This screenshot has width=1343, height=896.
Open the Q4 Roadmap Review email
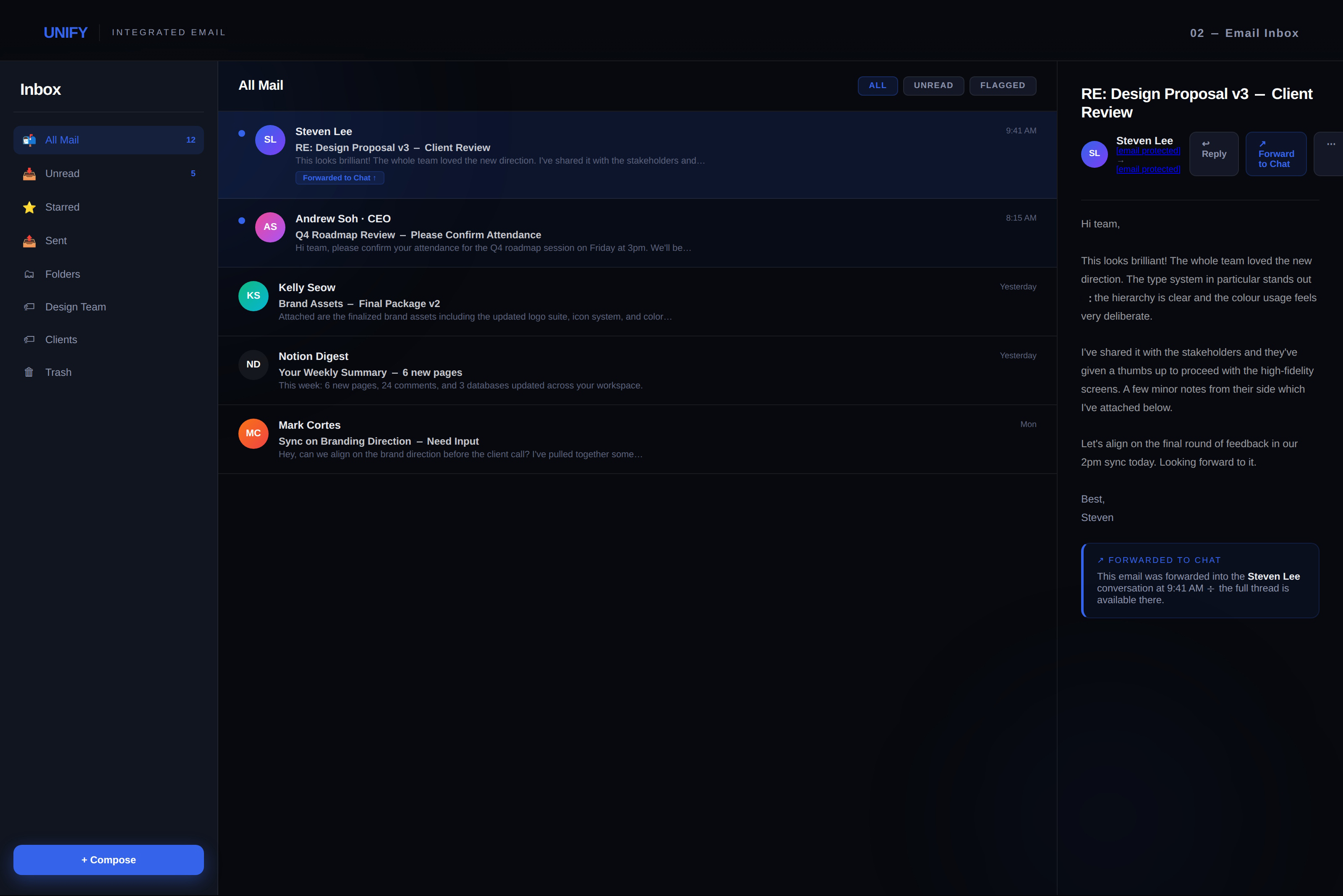pyautogui.click(x=637, y=233)
